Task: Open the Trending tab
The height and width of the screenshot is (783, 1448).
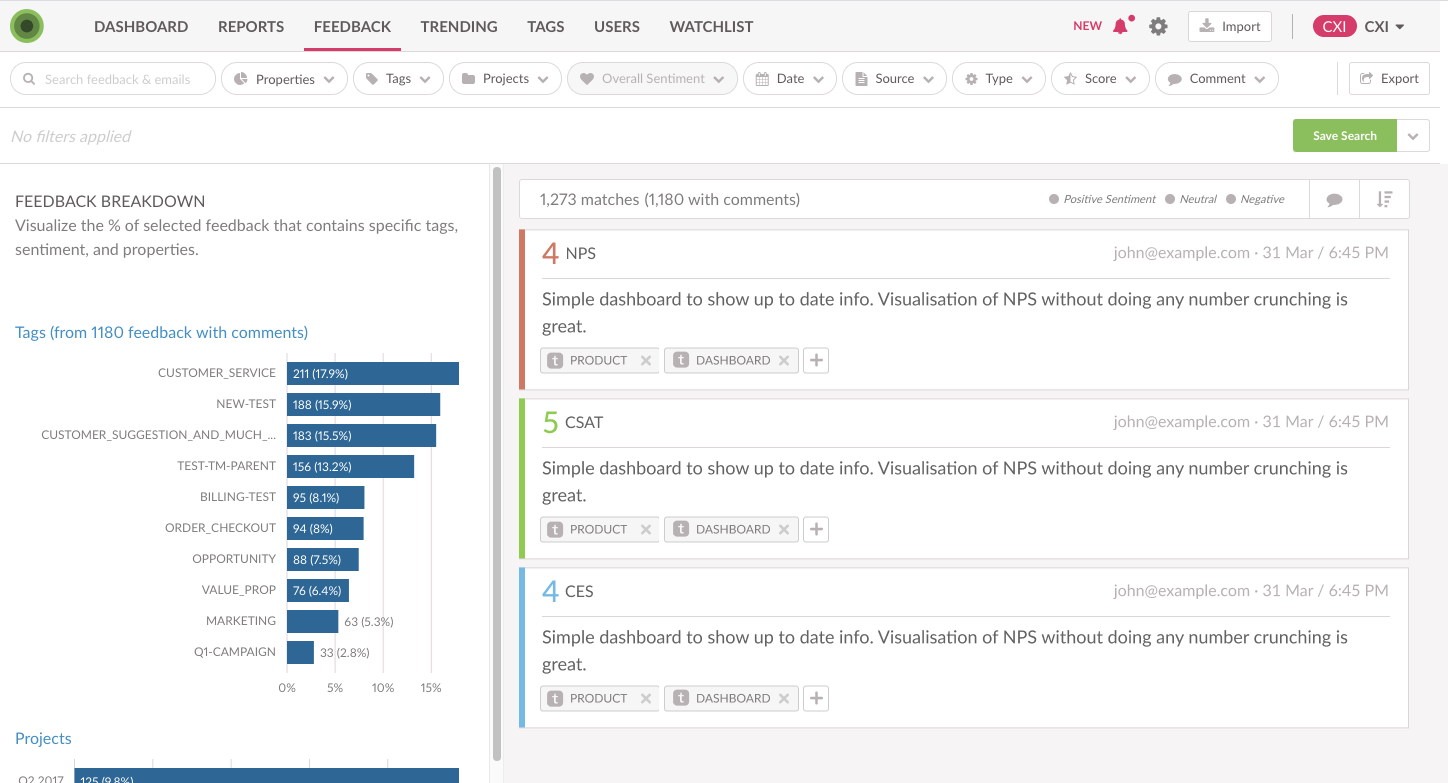Action: tap(459, 27)
